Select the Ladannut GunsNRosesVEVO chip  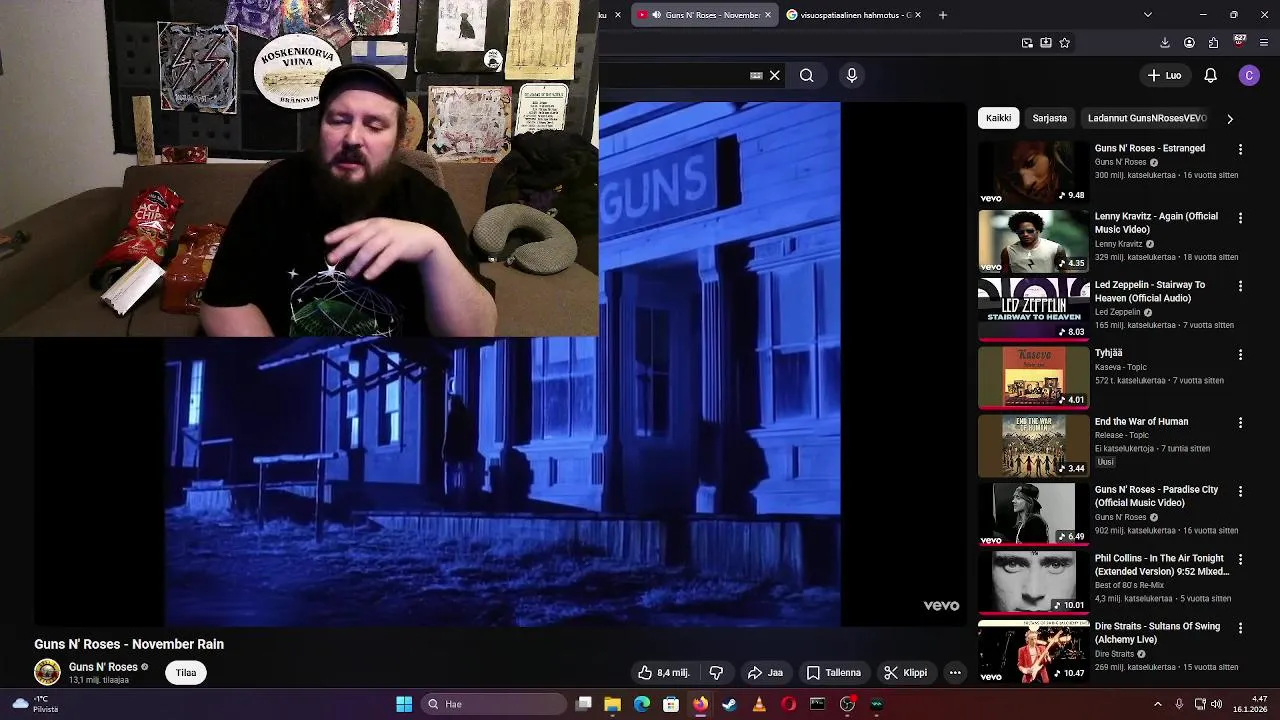pos(1147,118)
